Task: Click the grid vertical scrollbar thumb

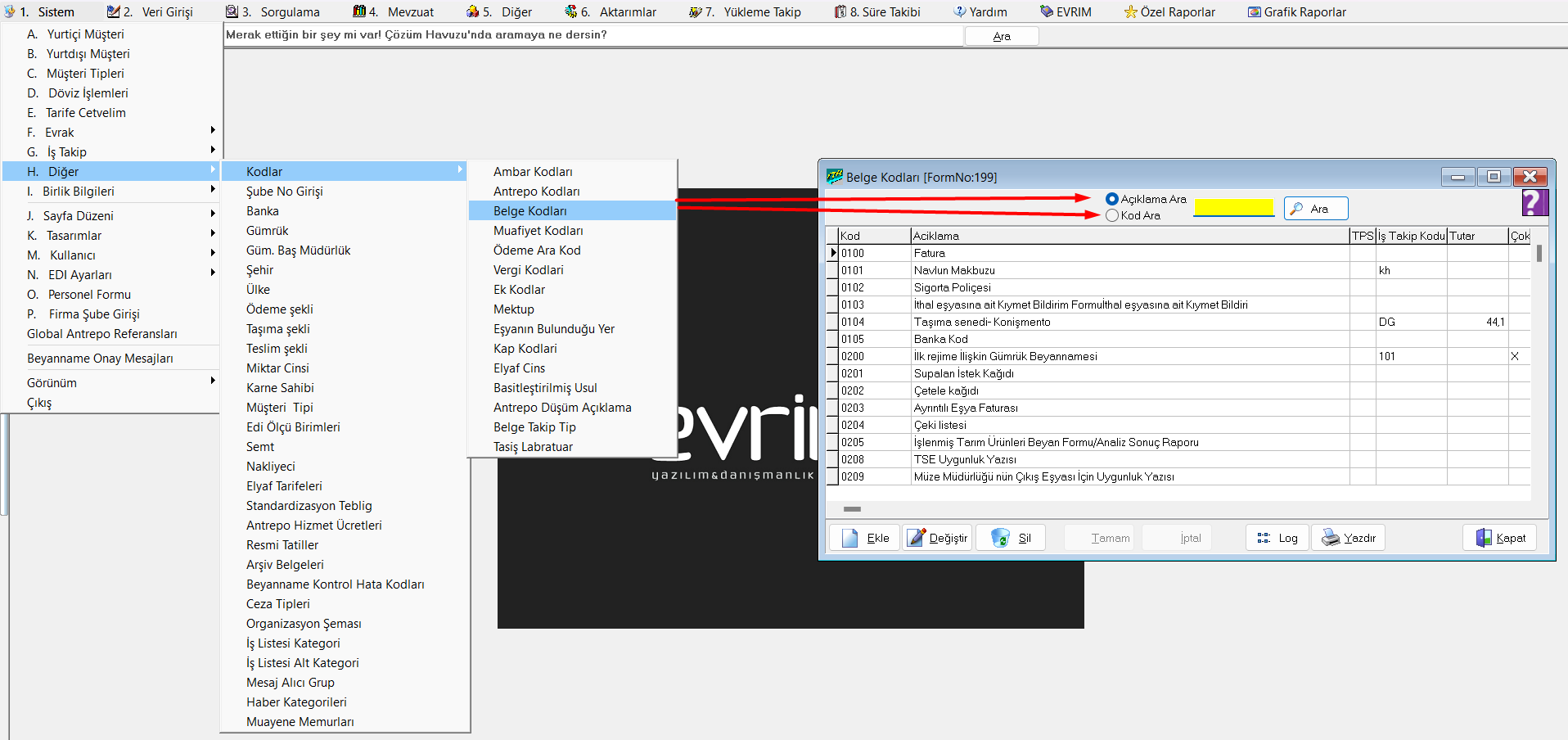Action: point(1539,253)
